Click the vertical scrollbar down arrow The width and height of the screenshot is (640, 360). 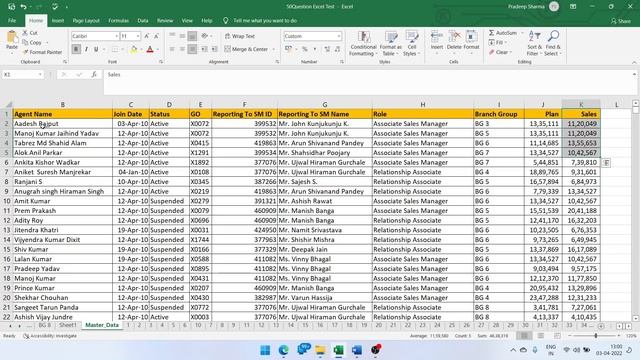(635, 318)
